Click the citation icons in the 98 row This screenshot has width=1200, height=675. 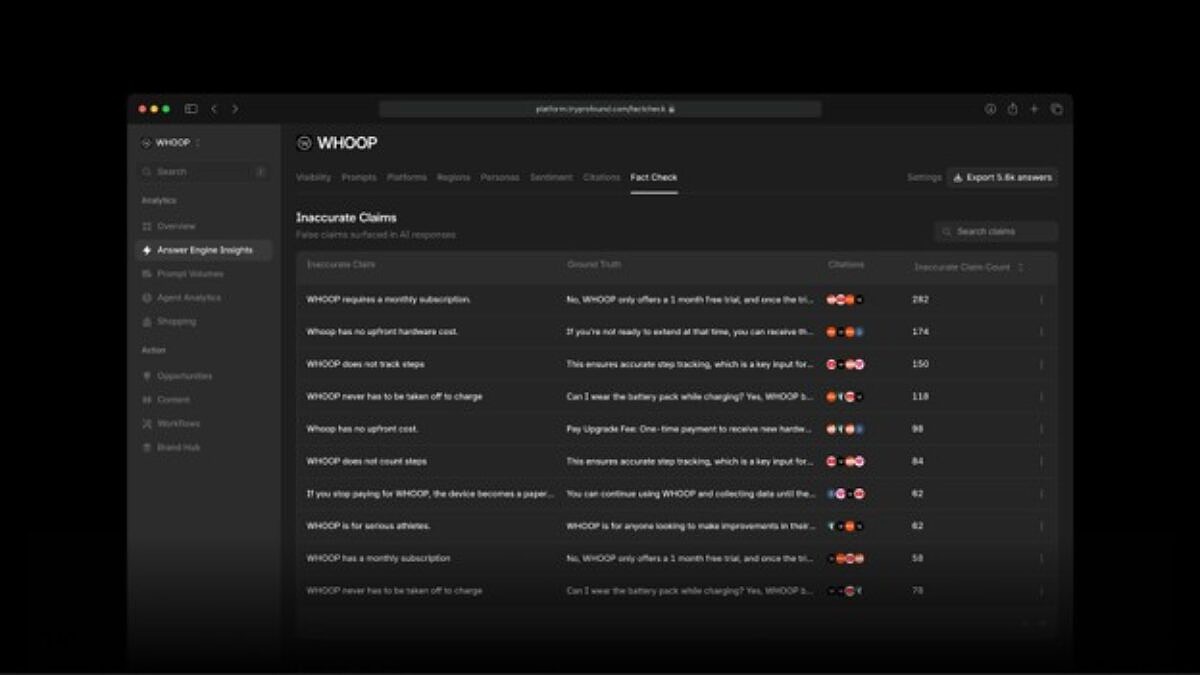tap(846, 429)
